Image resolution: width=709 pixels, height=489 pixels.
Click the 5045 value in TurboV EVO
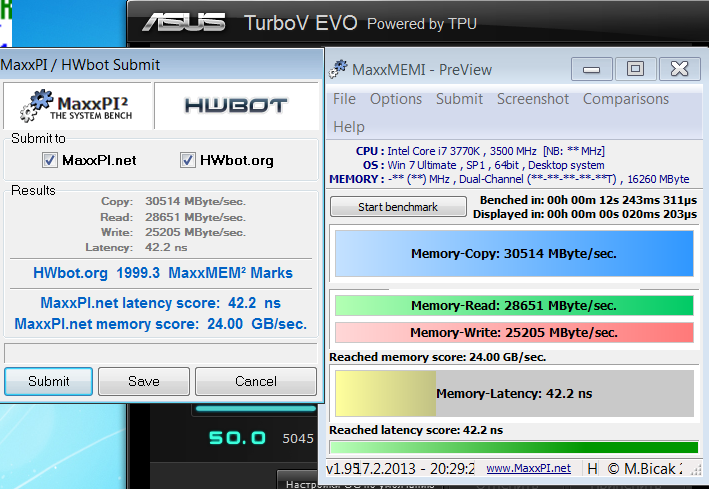[298, 438]
